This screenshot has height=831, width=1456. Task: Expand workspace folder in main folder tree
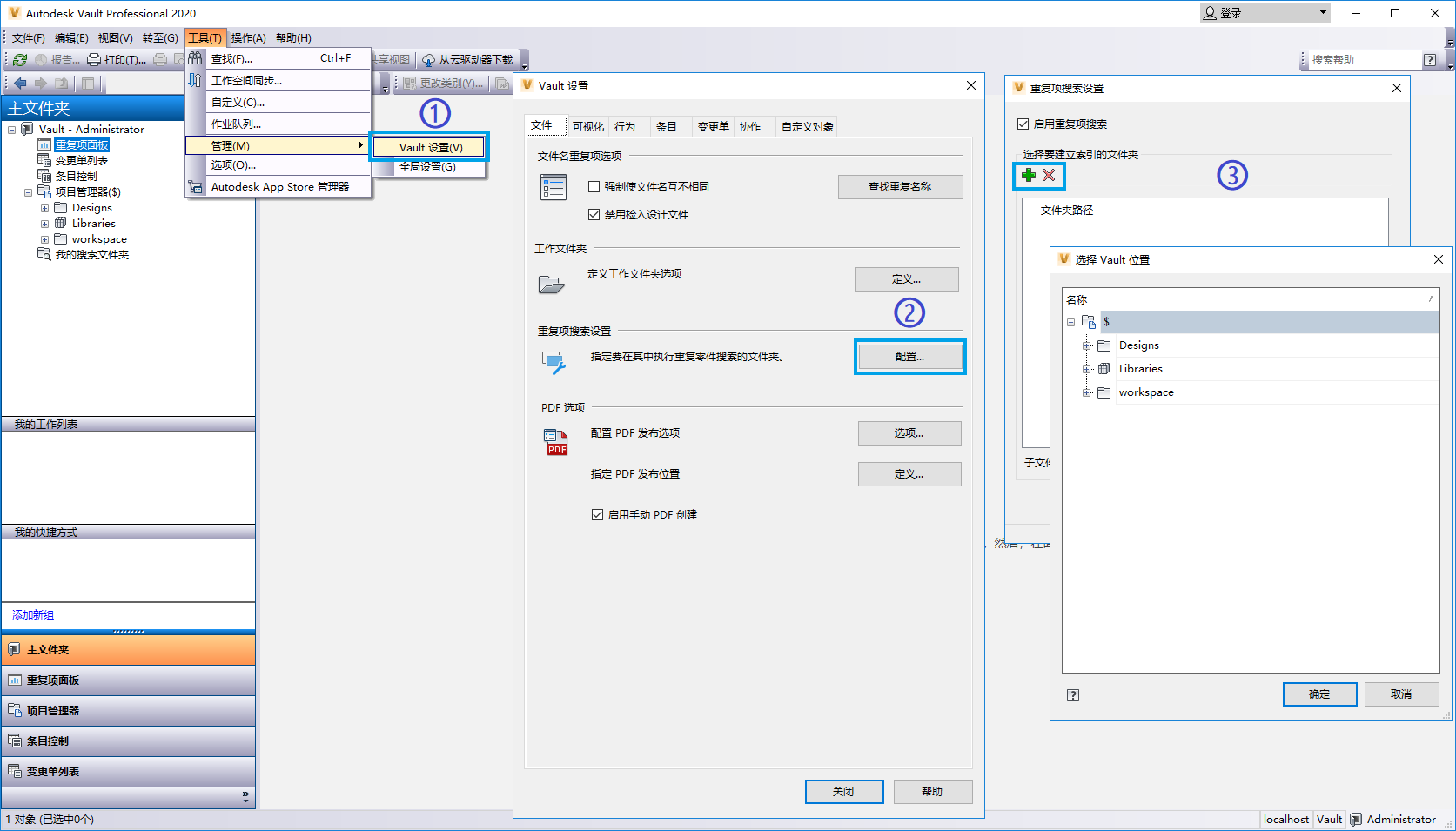click(45, 239)
